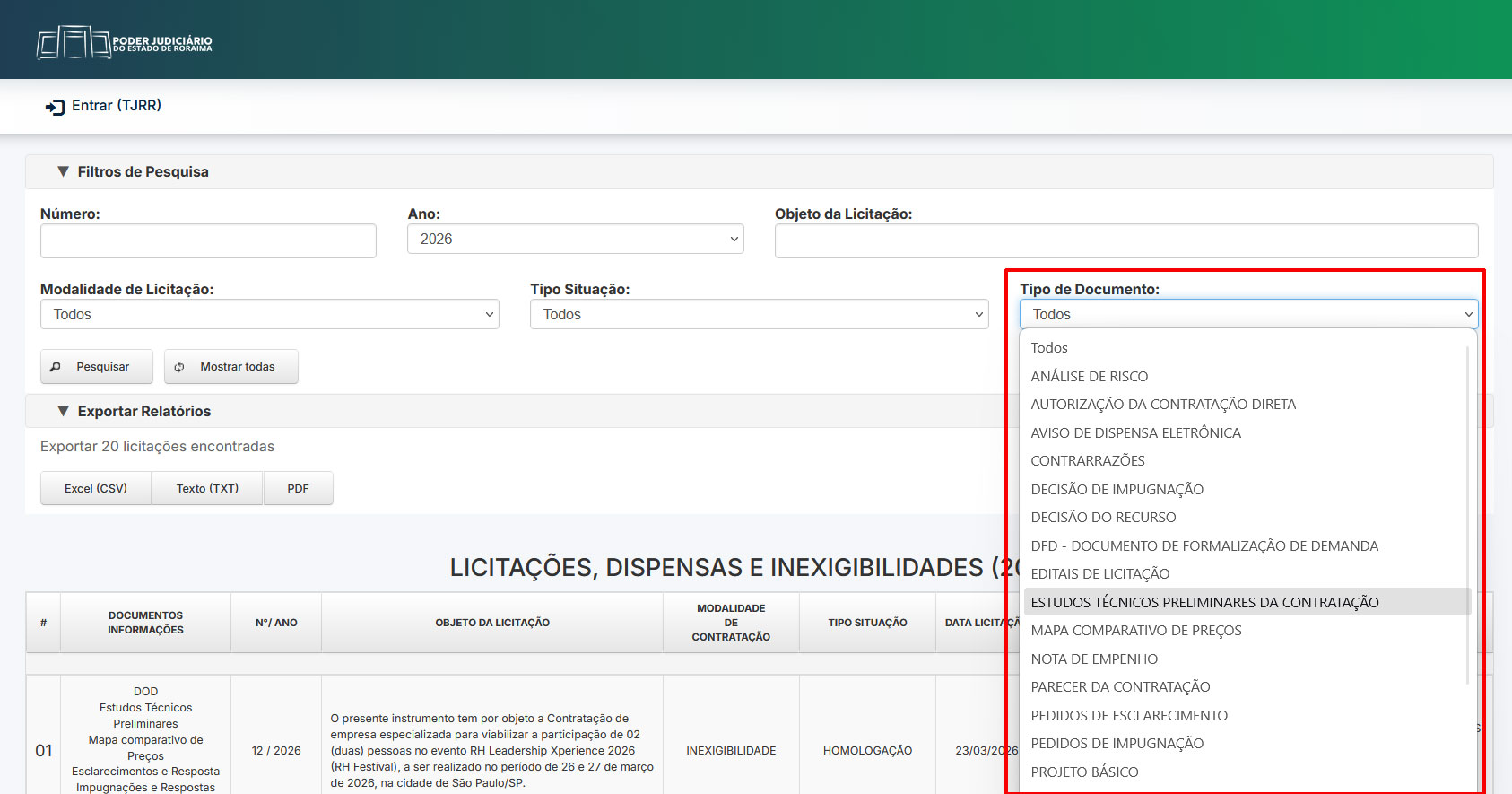The height and width of the screenshot is (794, 1512).
Task: Select EDITAIS DE LICITAÇÃO option
Action: click(x=1099, y=574)
